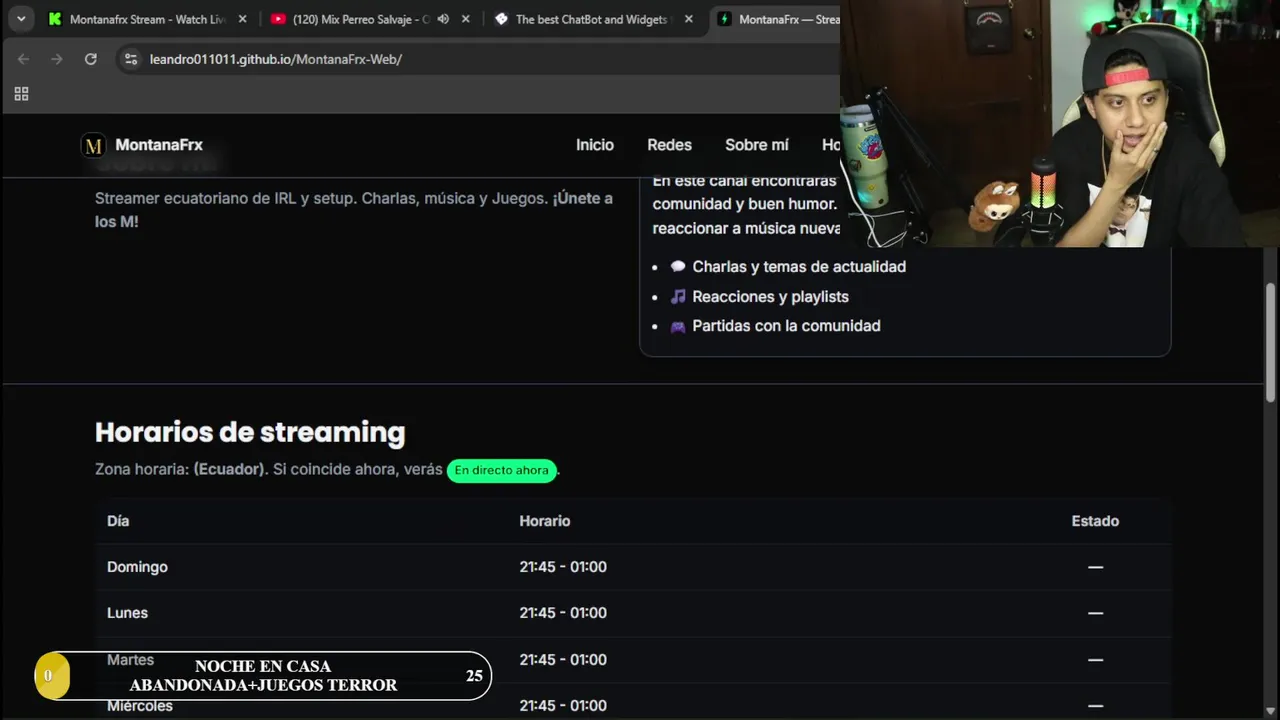Image resolution: width=1280 pixels, height=720 pixels.
Task: Open site information icon in address bar
Action: (130, 59)
